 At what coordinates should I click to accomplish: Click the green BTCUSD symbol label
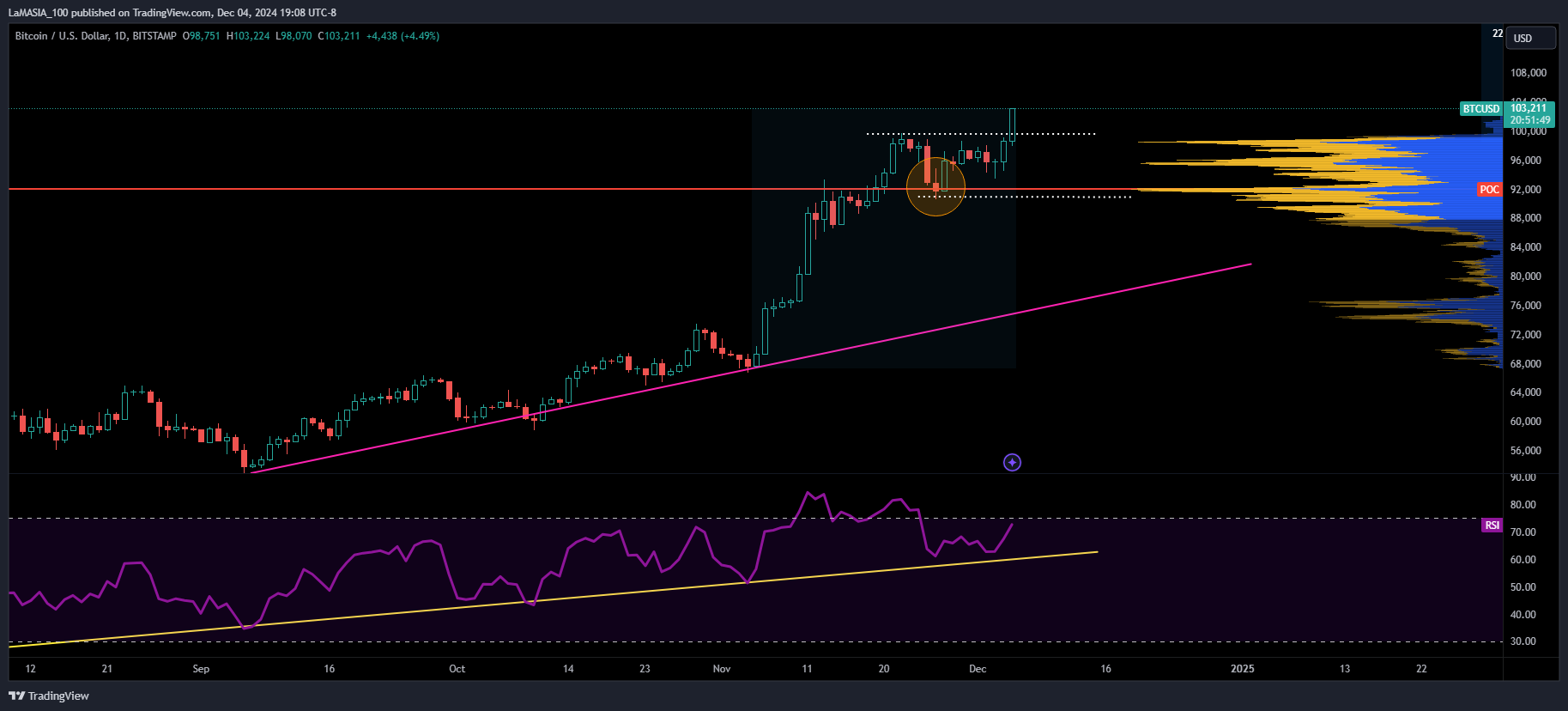coord(1481,109)
